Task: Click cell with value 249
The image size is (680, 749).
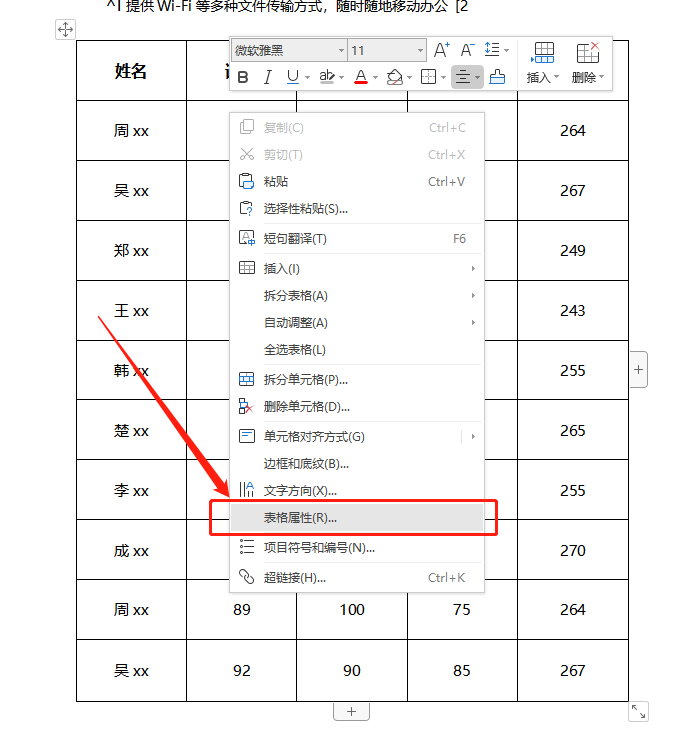Action: coord(573,250)
